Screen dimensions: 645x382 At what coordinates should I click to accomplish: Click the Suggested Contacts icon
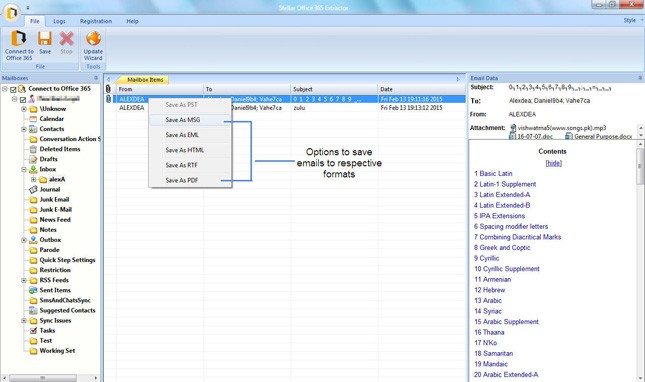coord(33,310)
